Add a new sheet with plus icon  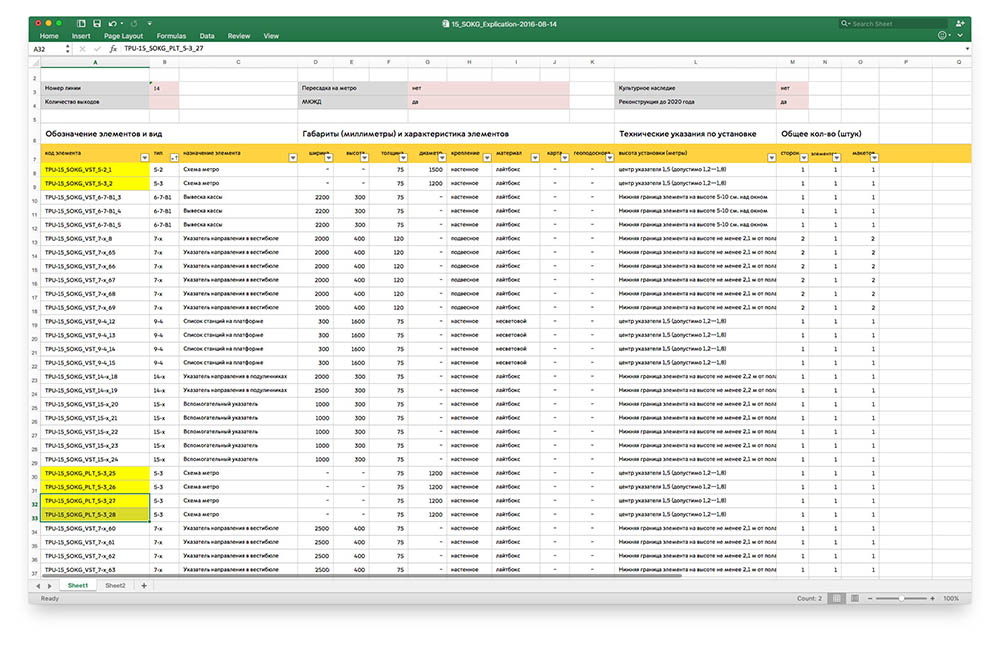pyautogui.click(x=143, y=585)
